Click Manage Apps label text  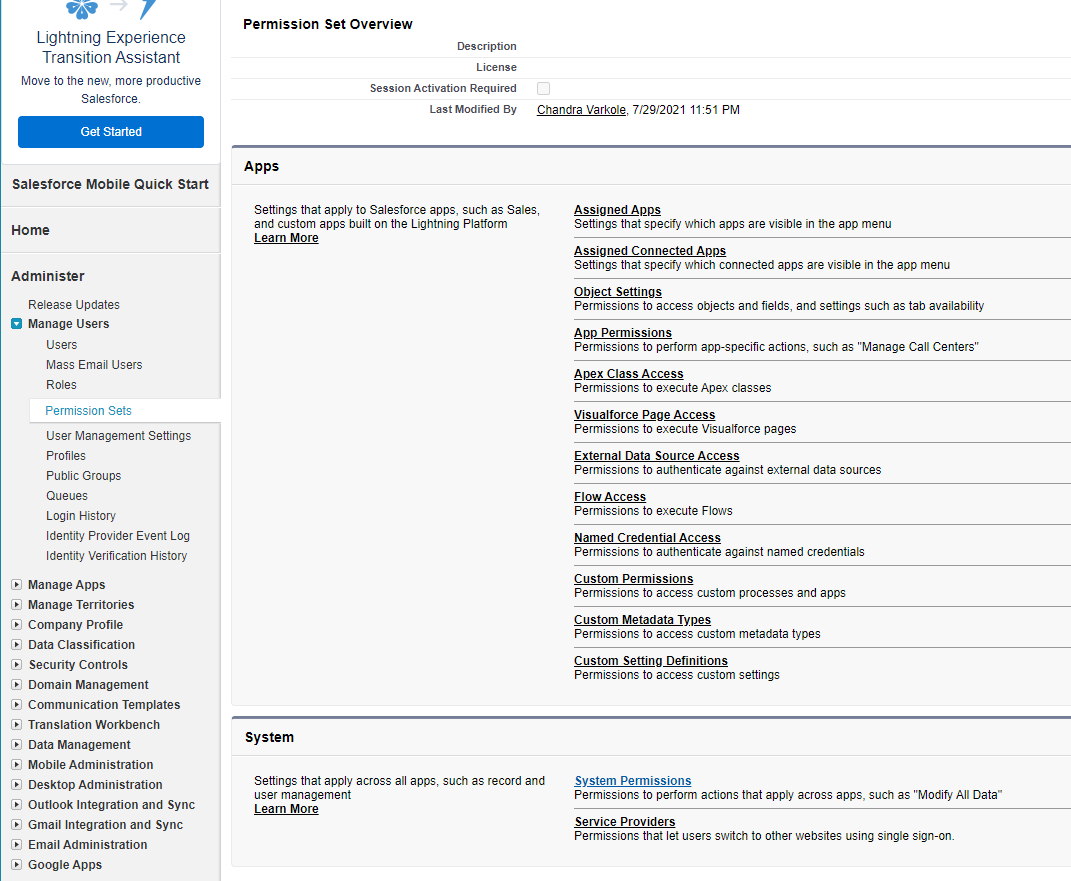pos(66,585)
